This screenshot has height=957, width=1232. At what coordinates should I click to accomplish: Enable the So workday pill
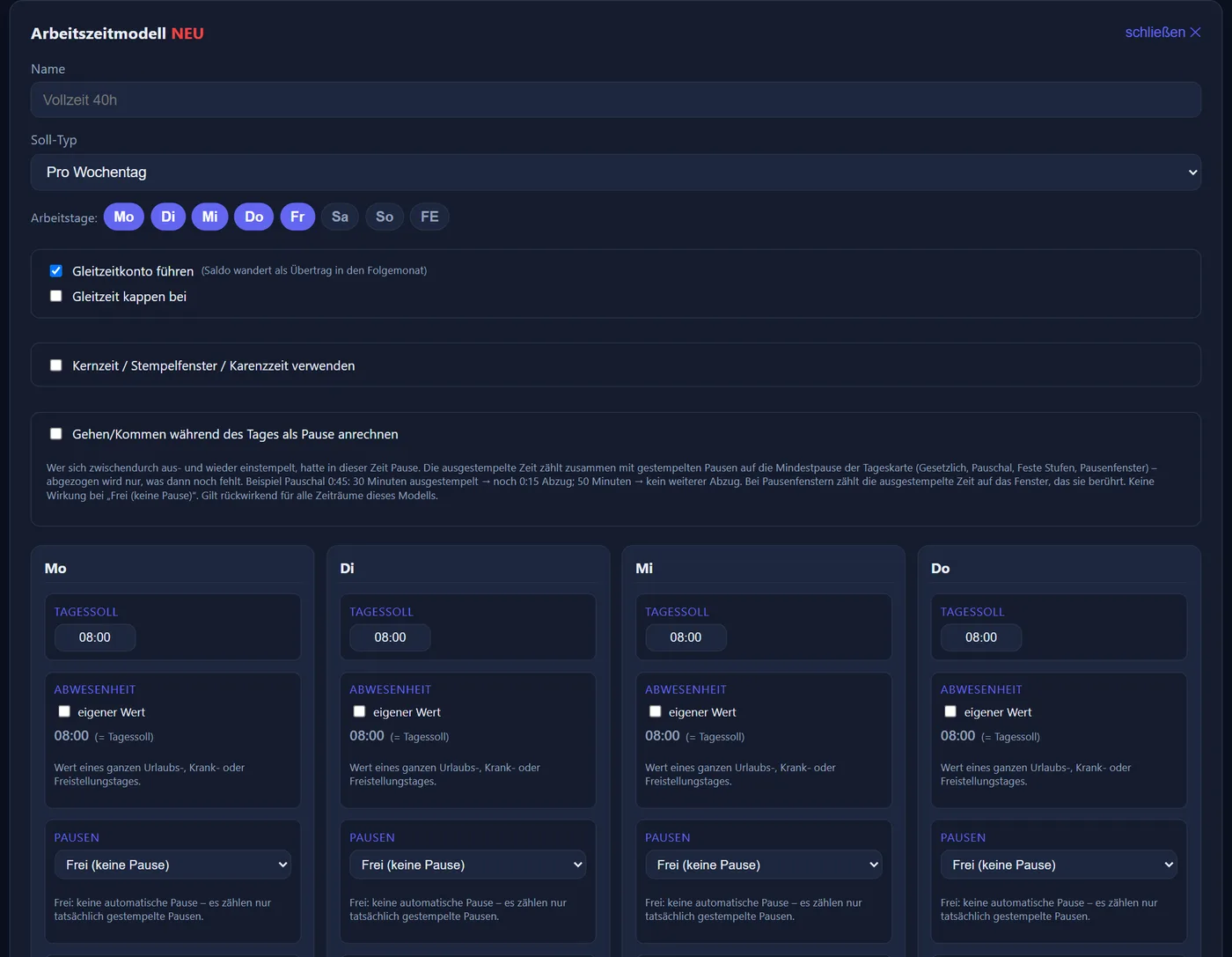pyautogui.click(x=385, y=217)
